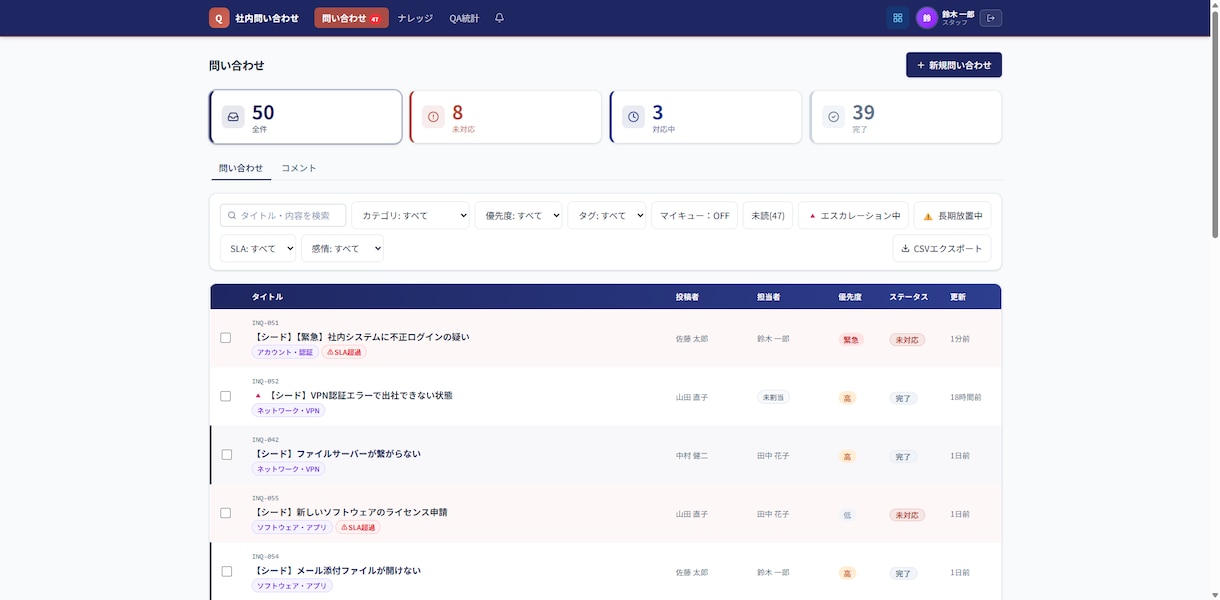Click the checkmark icon on 完了 card
Viewport: 1220px width, 600px height.
(x=833, y=117)
